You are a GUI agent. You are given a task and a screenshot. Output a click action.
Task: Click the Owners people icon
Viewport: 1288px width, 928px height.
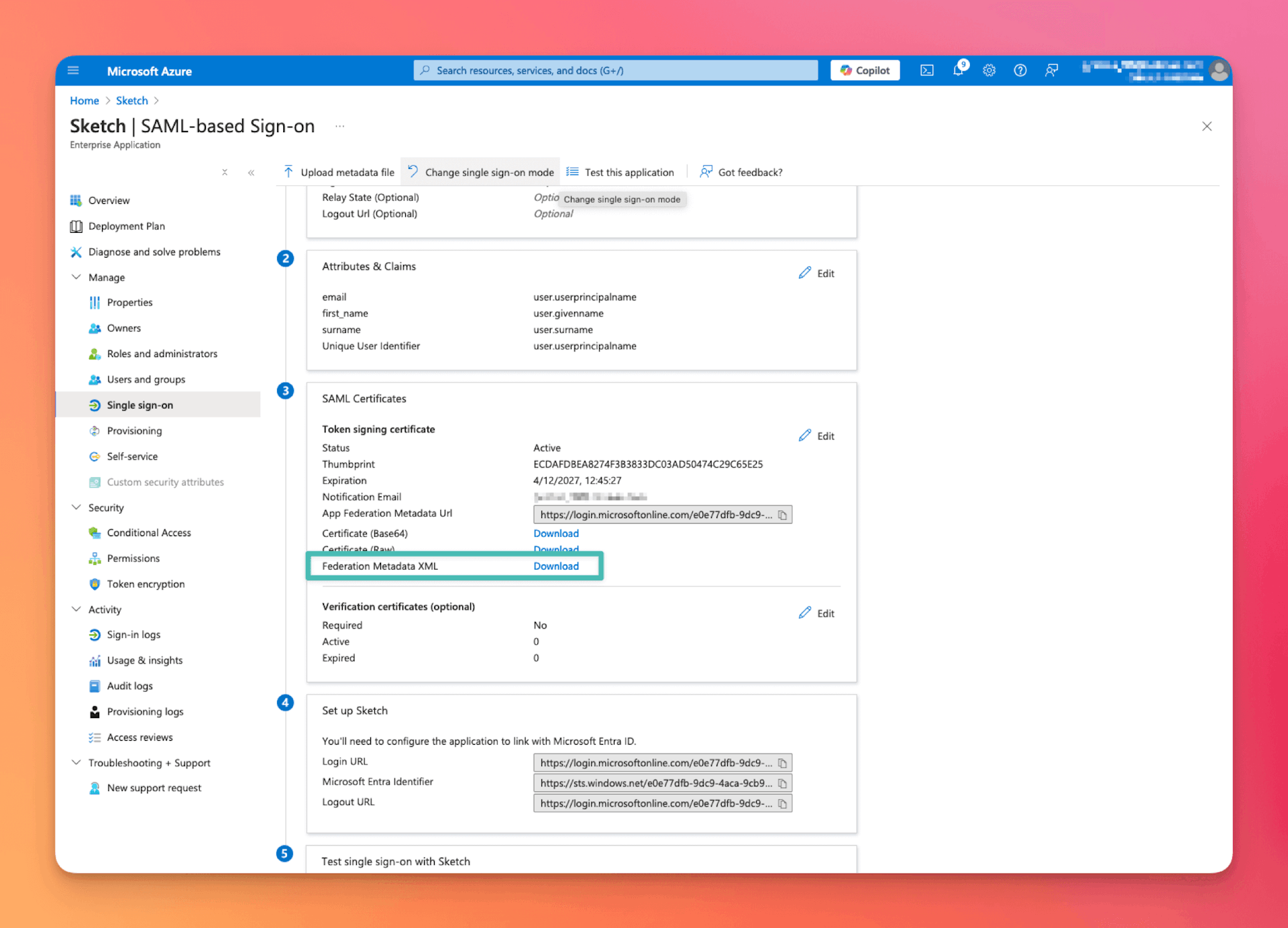(x=95, y=328)
